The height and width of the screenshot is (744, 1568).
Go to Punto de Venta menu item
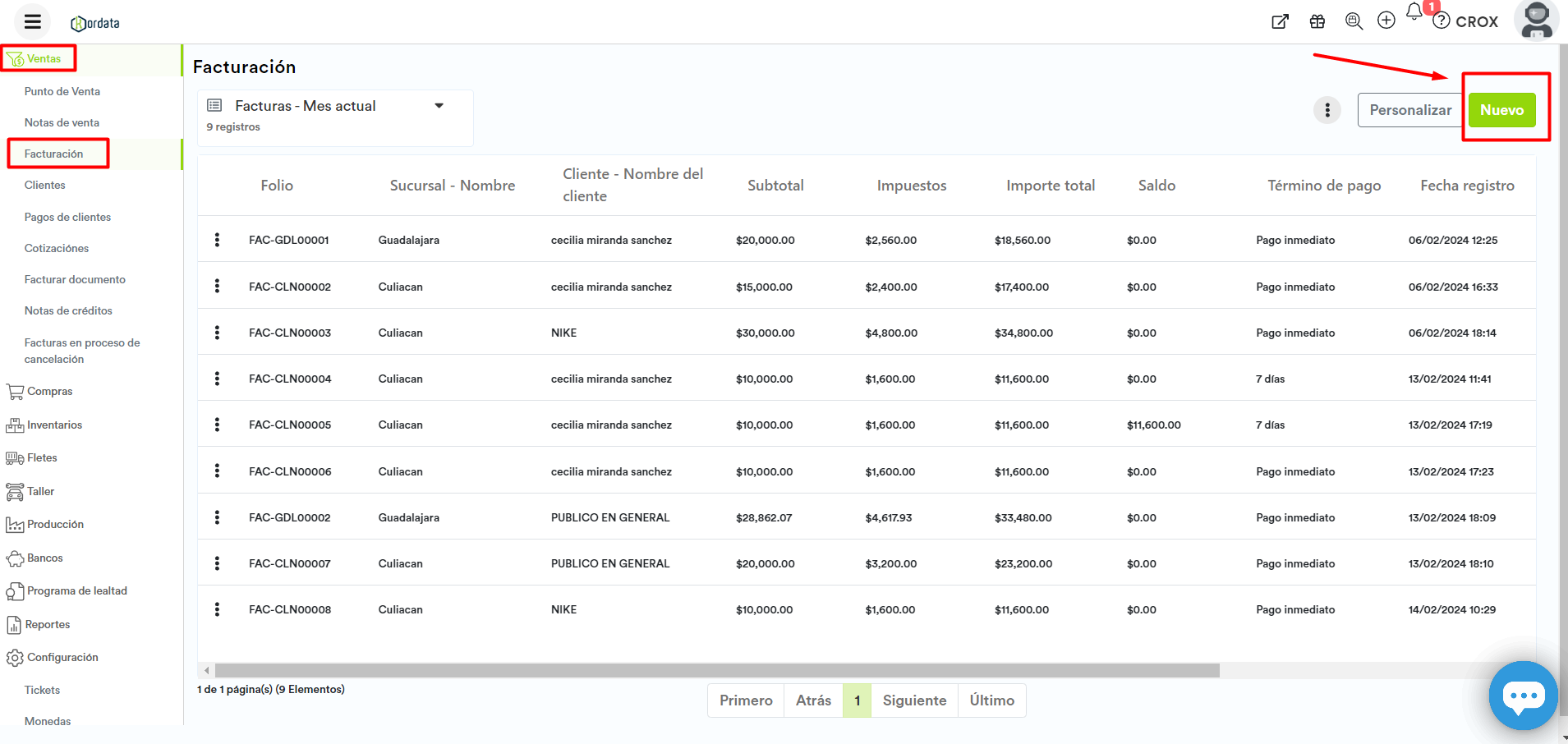coord(62,91)
